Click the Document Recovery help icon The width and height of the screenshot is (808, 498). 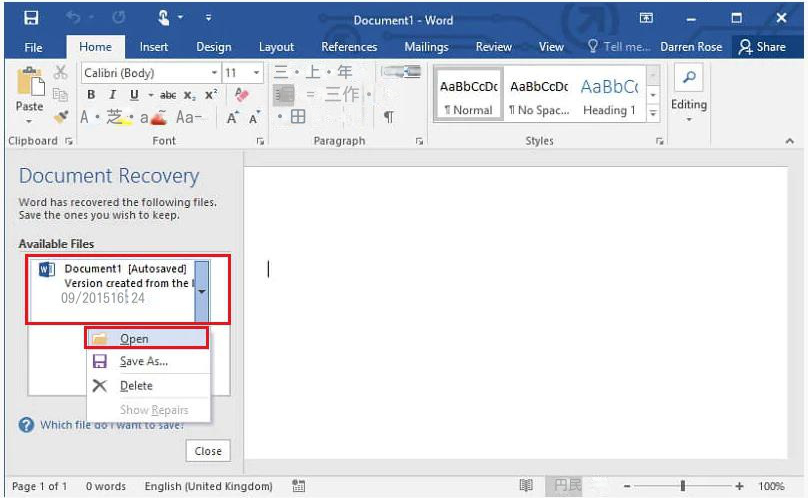[26, 425]
